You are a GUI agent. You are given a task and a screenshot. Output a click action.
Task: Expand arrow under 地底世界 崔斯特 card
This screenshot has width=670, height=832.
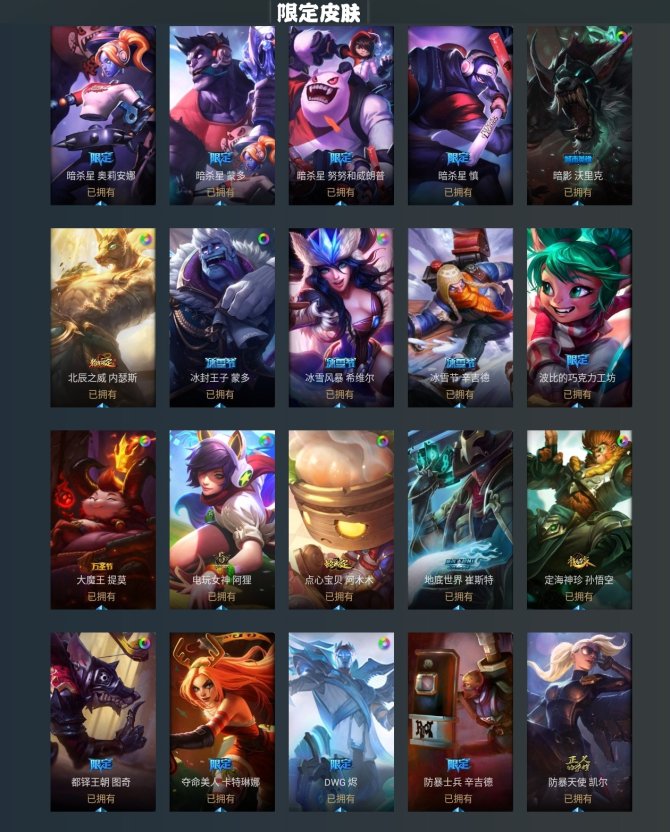click(459, 607)
